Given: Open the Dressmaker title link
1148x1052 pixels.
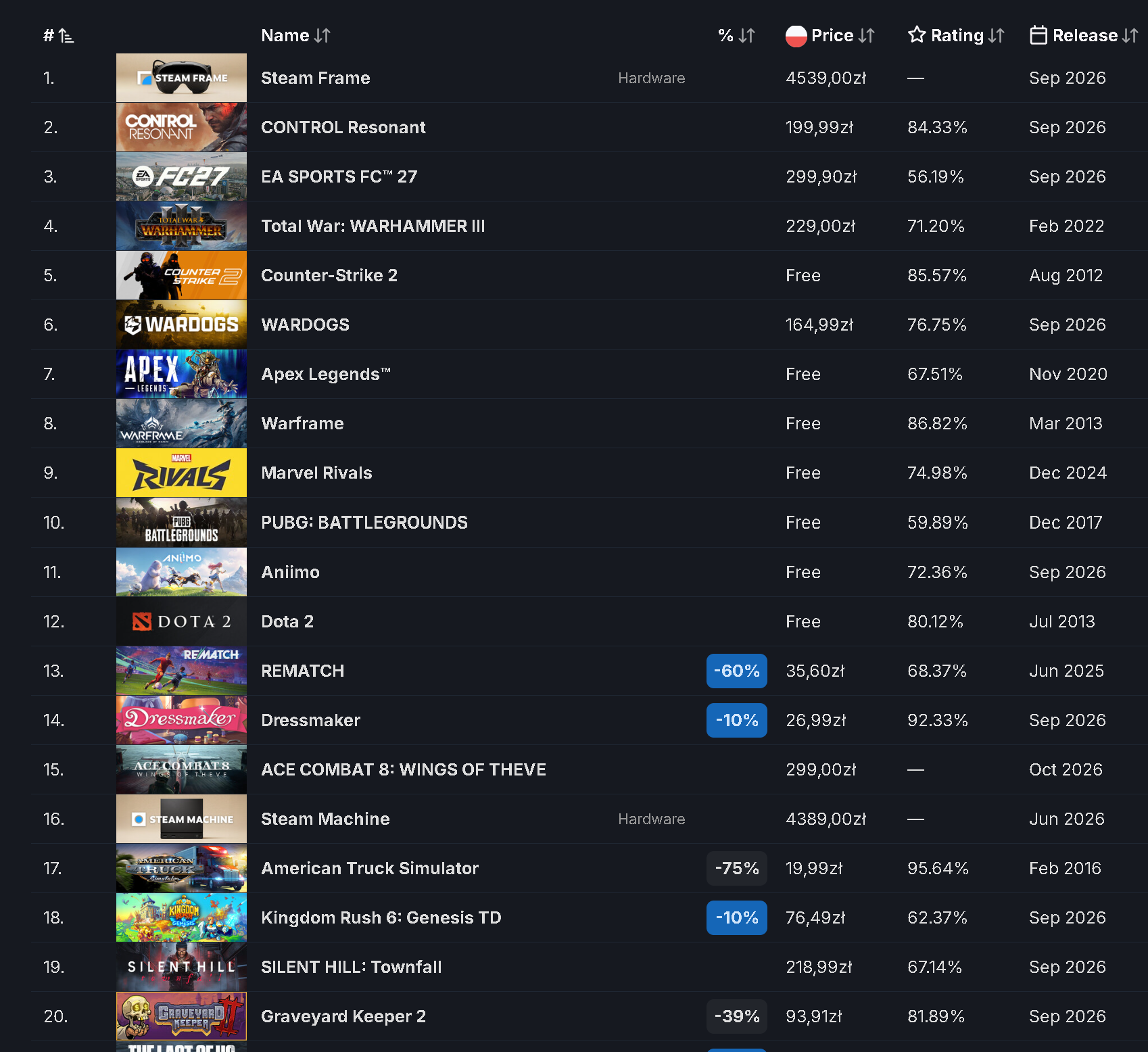Looking at the screenshot, I should [x=311, y=720].
